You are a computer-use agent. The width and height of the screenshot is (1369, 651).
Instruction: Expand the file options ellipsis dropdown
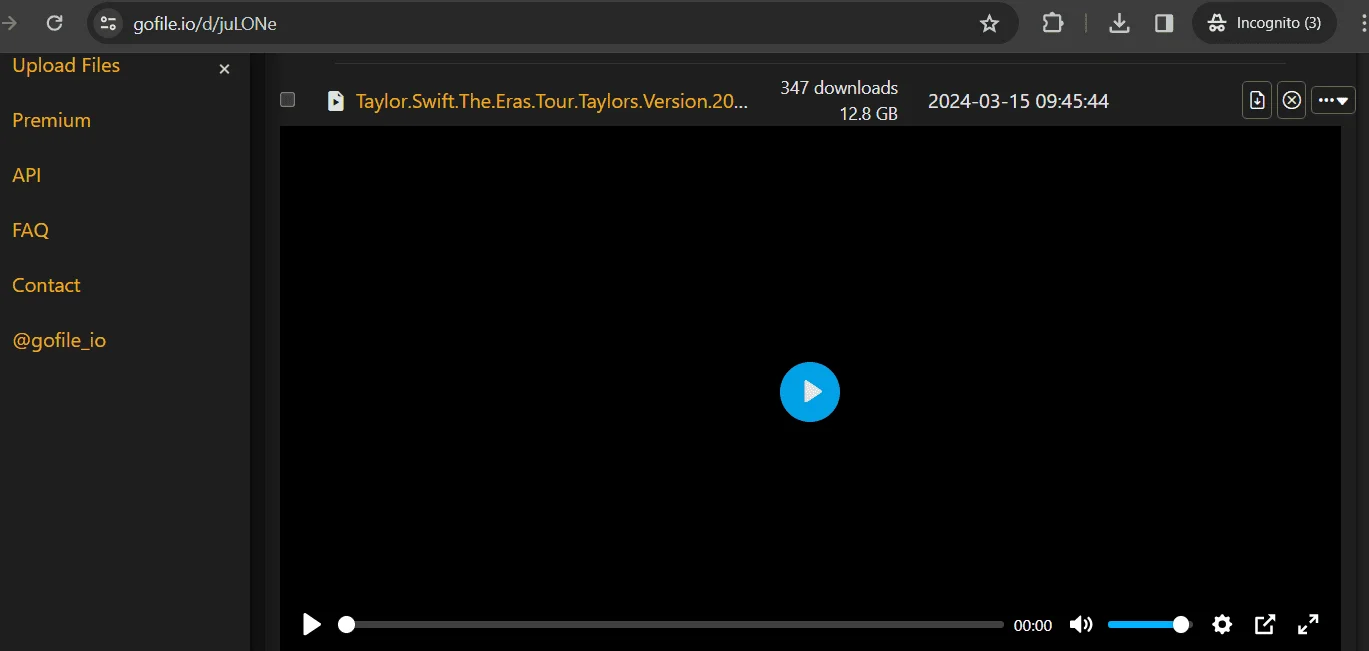click(x=1333, y=100)
